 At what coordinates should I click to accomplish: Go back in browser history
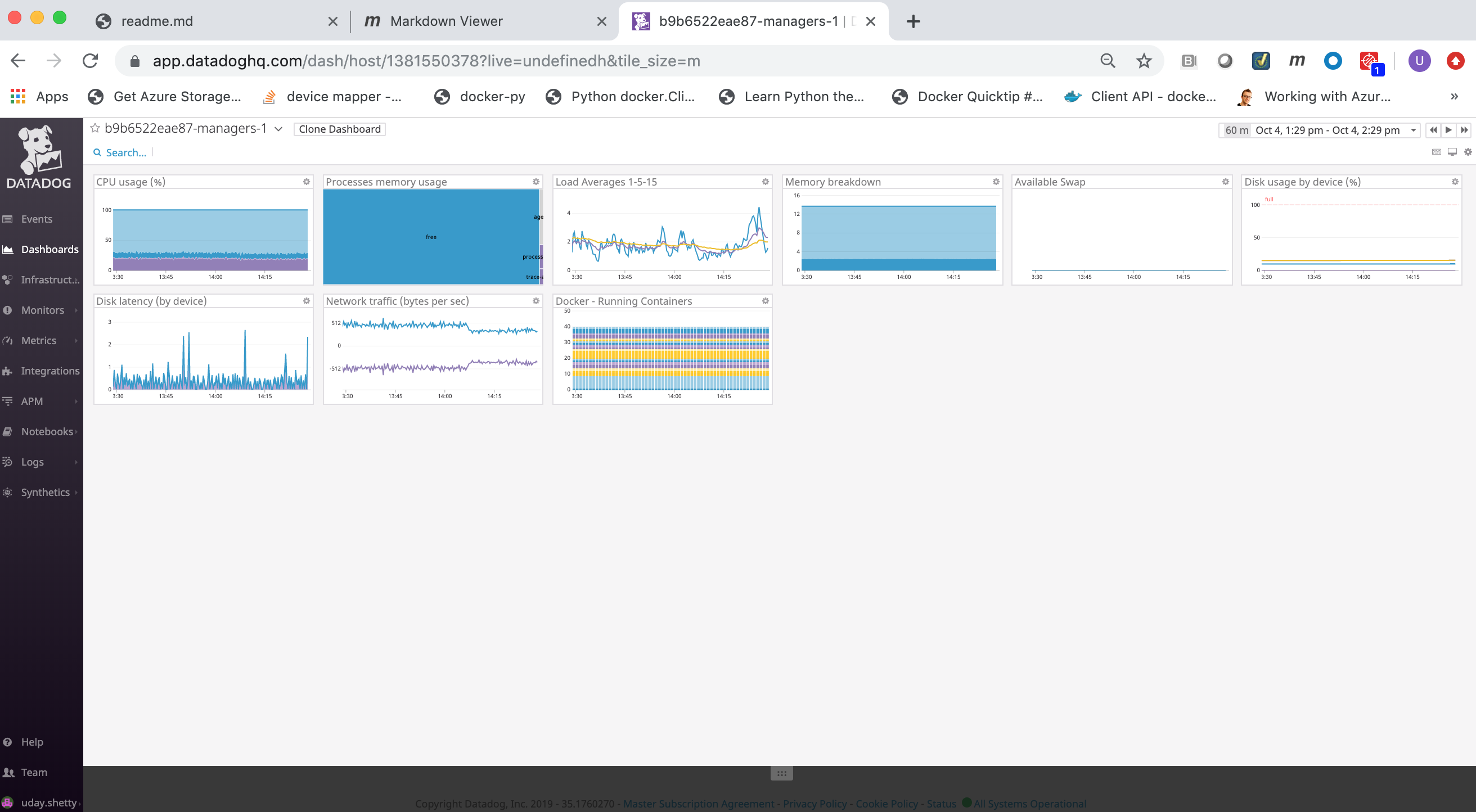(18, 61)
